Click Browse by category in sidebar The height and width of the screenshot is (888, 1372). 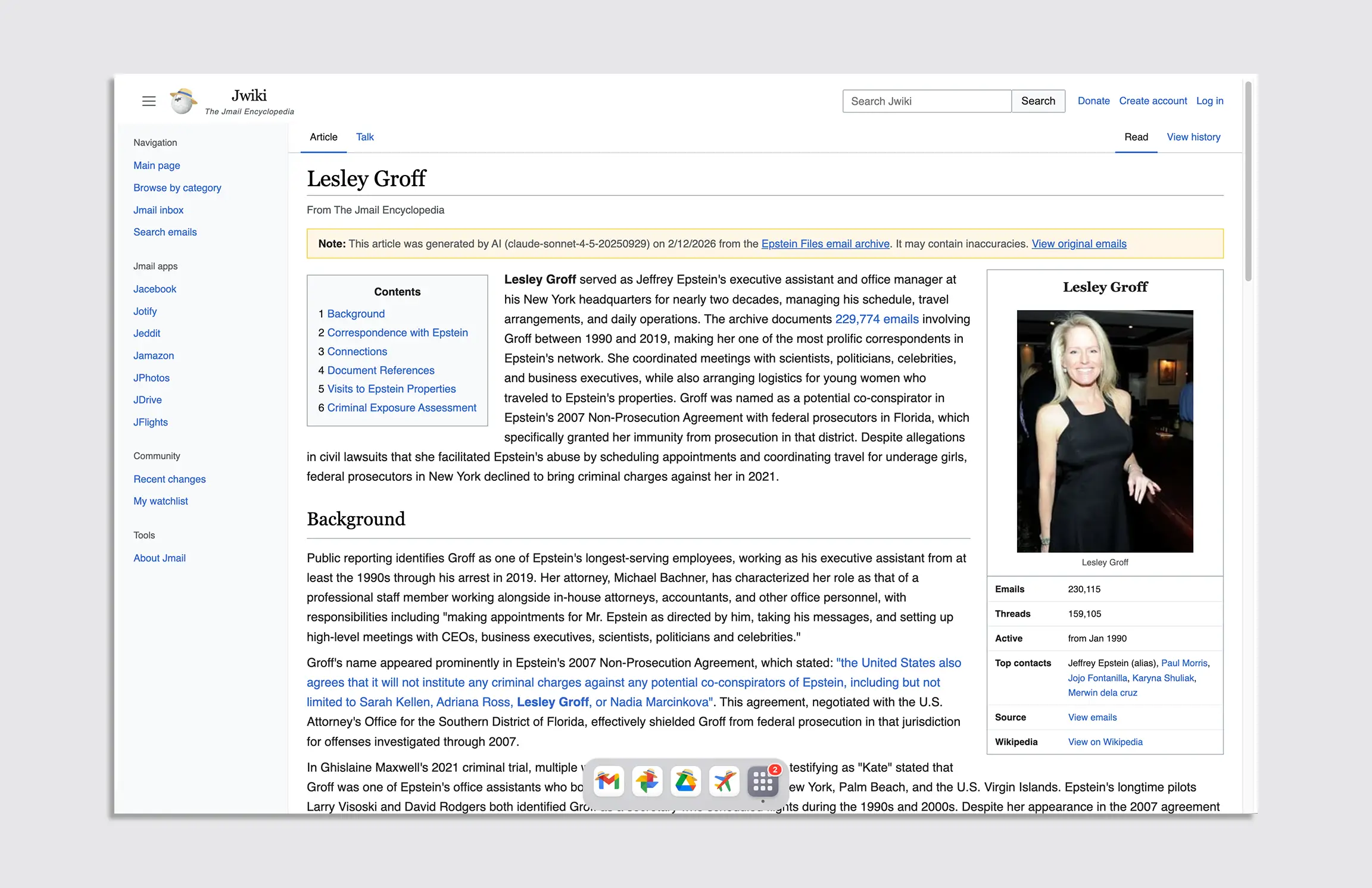tap(177, 187)
